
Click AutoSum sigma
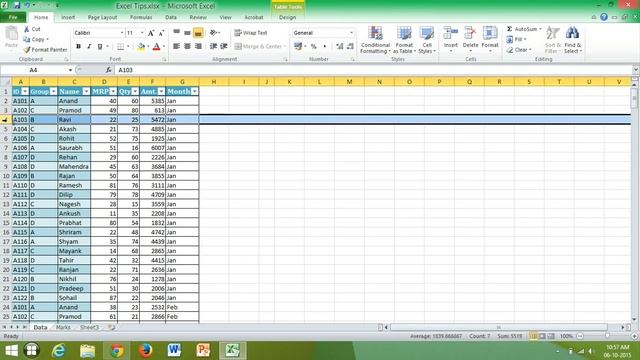509,29
